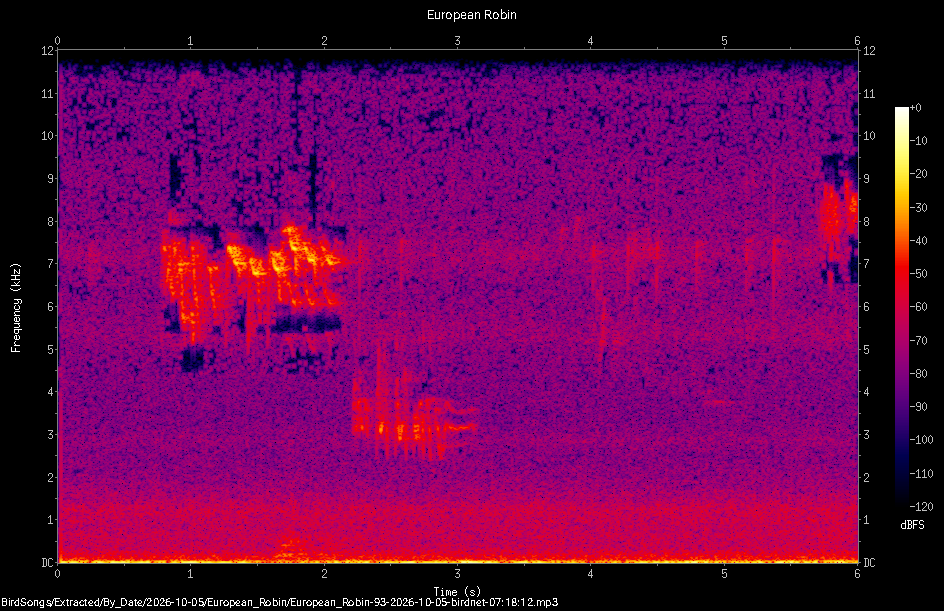Click the '-90' color scale value

(919, 407)
